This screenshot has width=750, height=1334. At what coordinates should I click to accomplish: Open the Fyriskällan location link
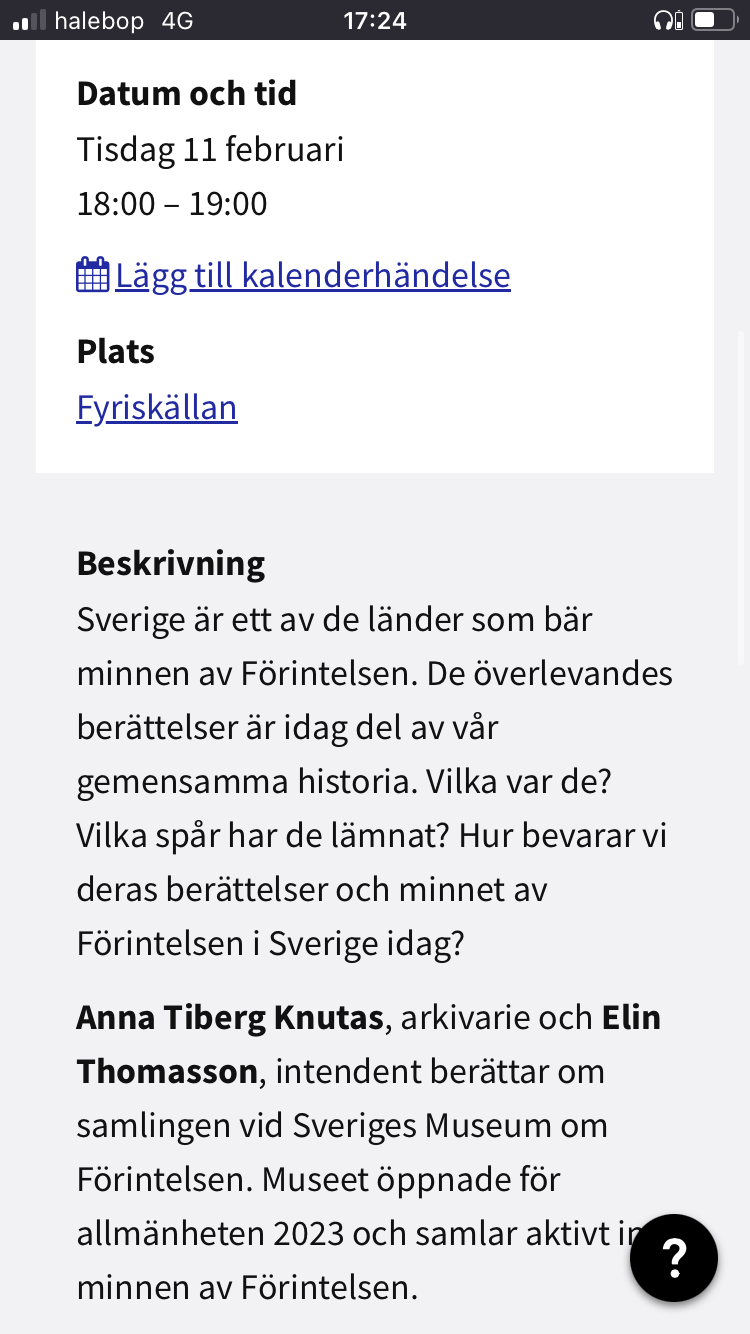point(157,408)
